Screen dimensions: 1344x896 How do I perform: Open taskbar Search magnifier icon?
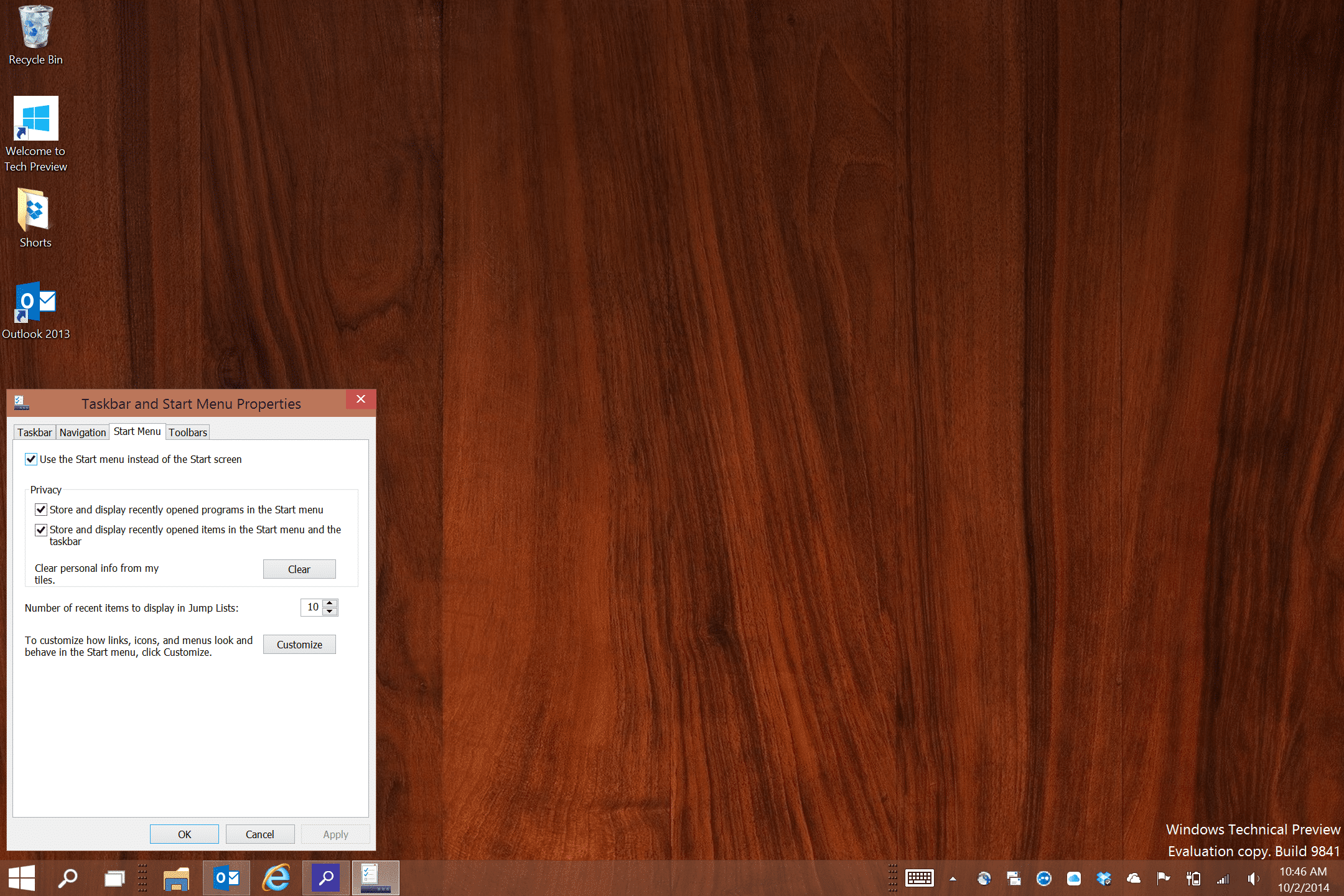[67, 878]
